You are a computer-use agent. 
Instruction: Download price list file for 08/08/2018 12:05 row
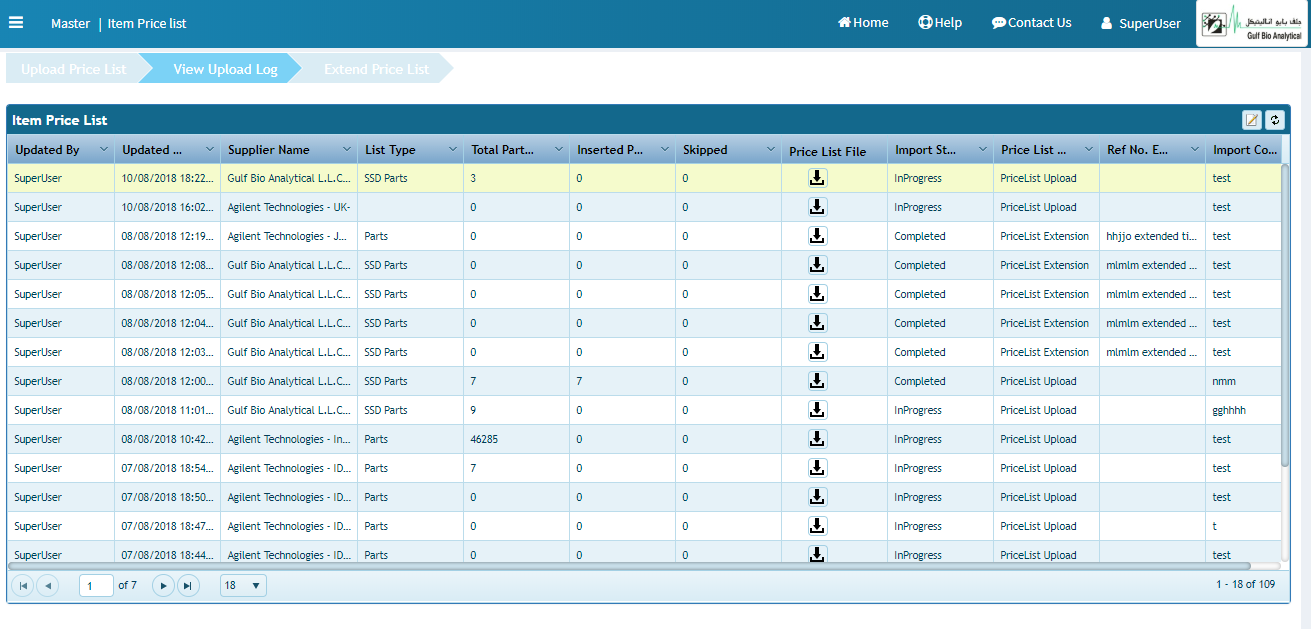(817, 294)
